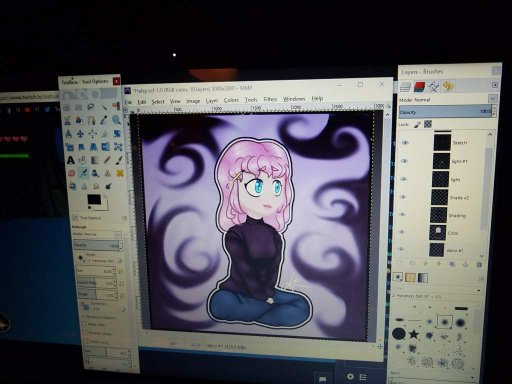Screen dimensions: 512x384
Task: Open the Filters menu
Action: (x=270, y=99)
